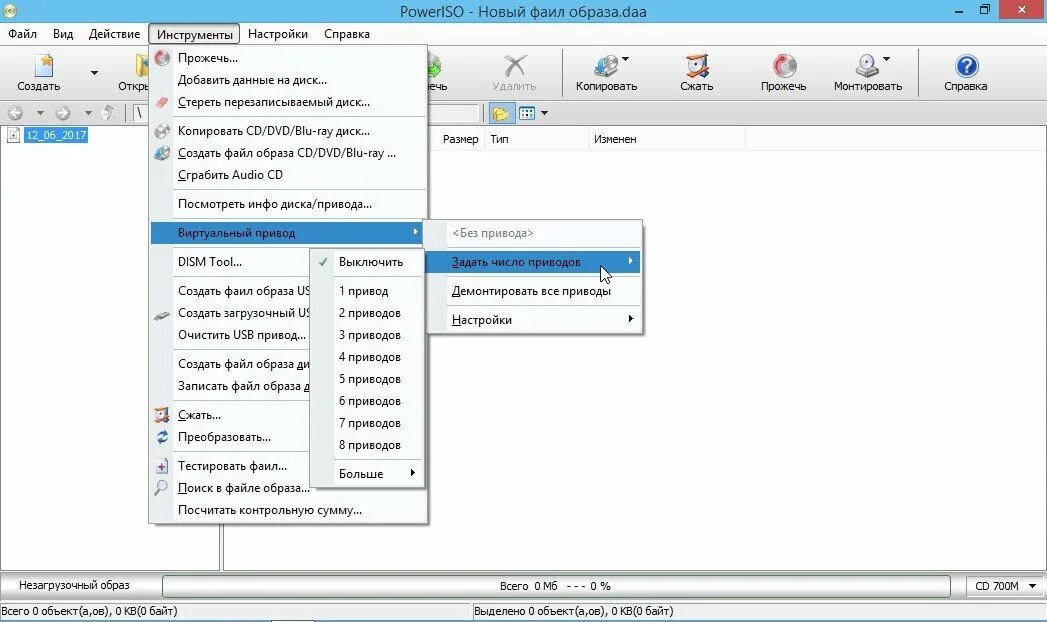This screenshot has width=1047, height=622.
Task: Set 4 приводов option
Action: [x=367, y=357]
